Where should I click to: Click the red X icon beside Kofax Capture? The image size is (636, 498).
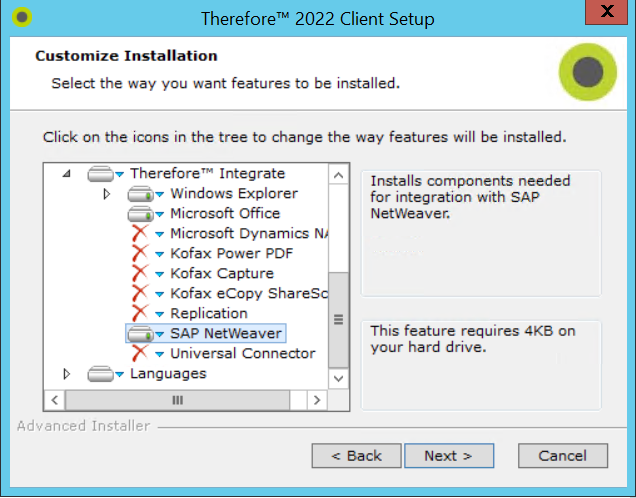pos(140,274)
